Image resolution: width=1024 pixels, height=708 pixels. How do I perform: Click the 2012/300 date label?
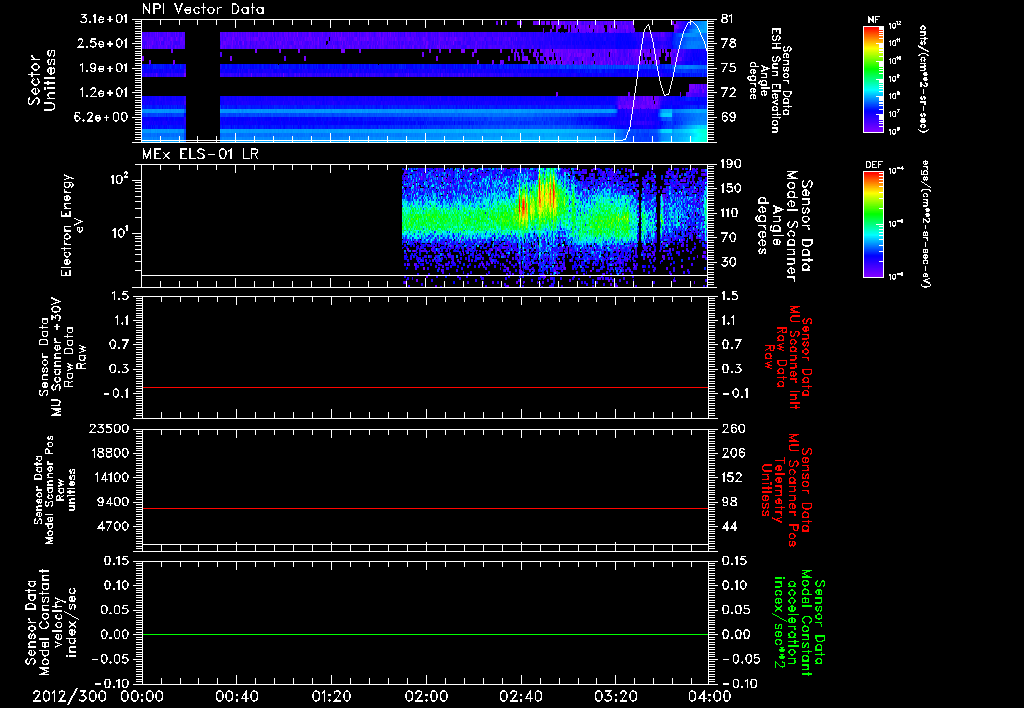point(70,696)
